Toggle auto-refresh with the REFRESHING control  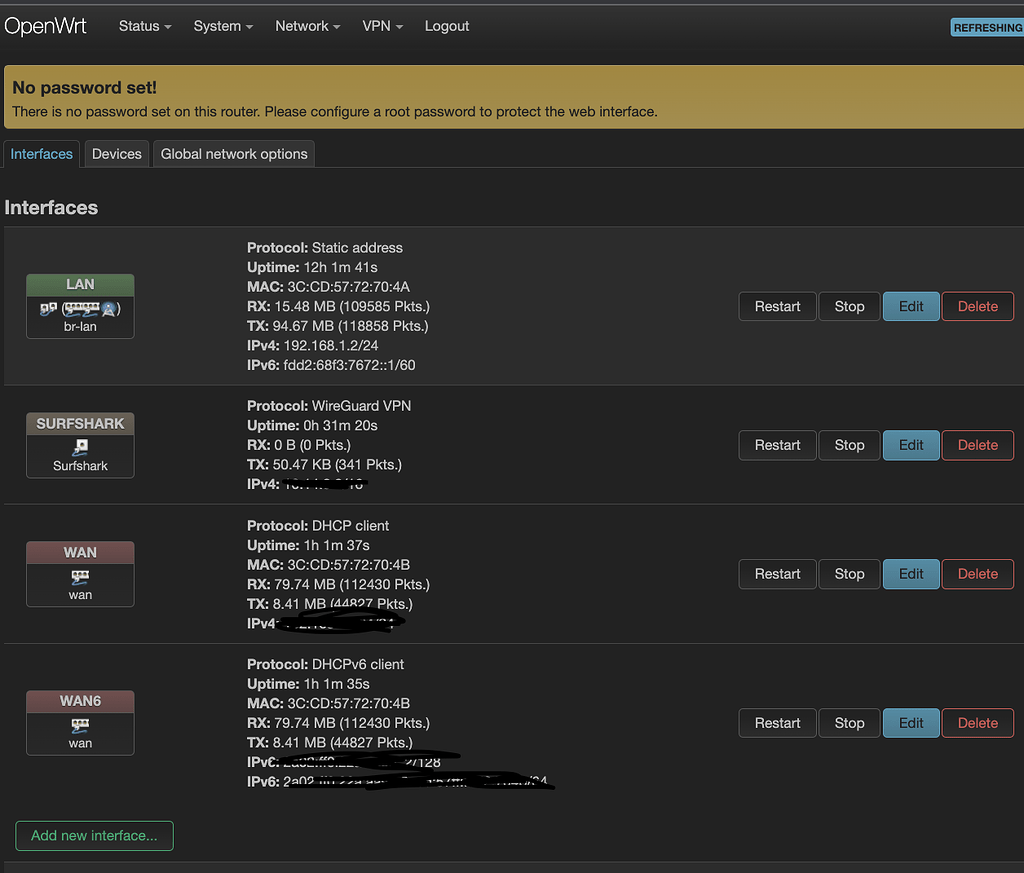coord(987,27)
